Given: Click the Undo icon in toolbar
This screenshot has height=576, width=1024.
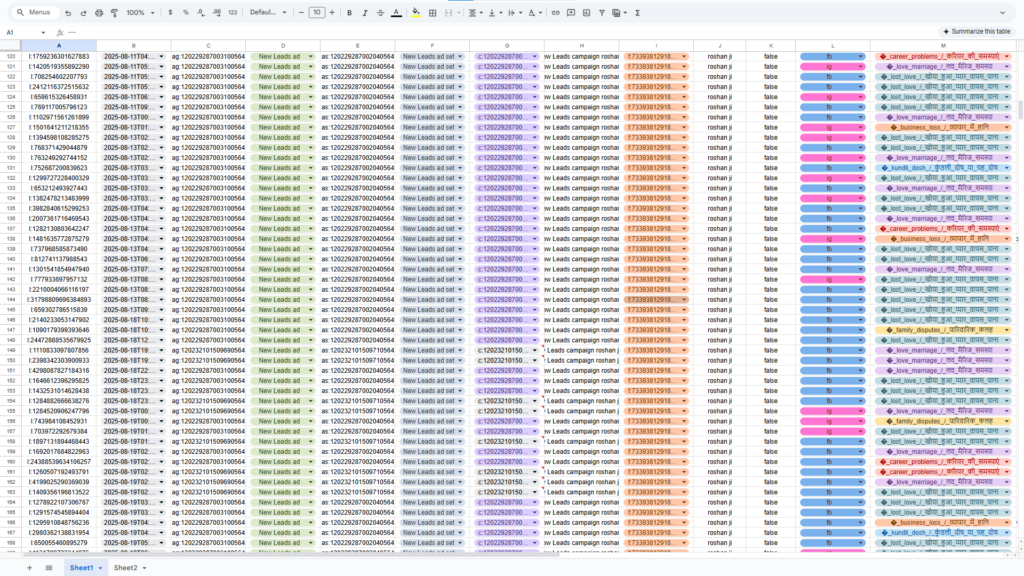Looking at the screenshot, I should click(68, 13).
